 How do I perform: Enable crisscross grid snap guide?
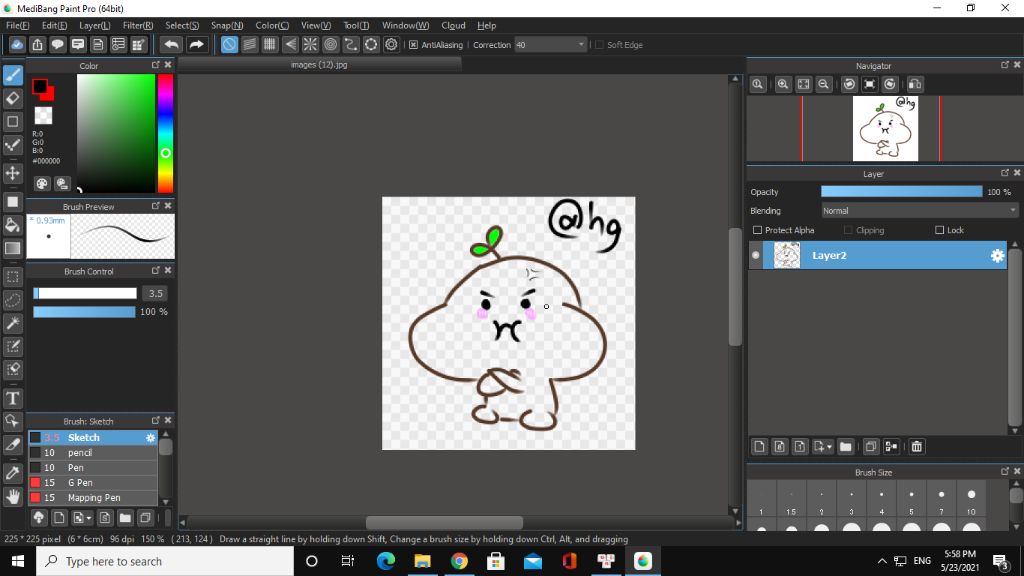[x=270, y=44]
